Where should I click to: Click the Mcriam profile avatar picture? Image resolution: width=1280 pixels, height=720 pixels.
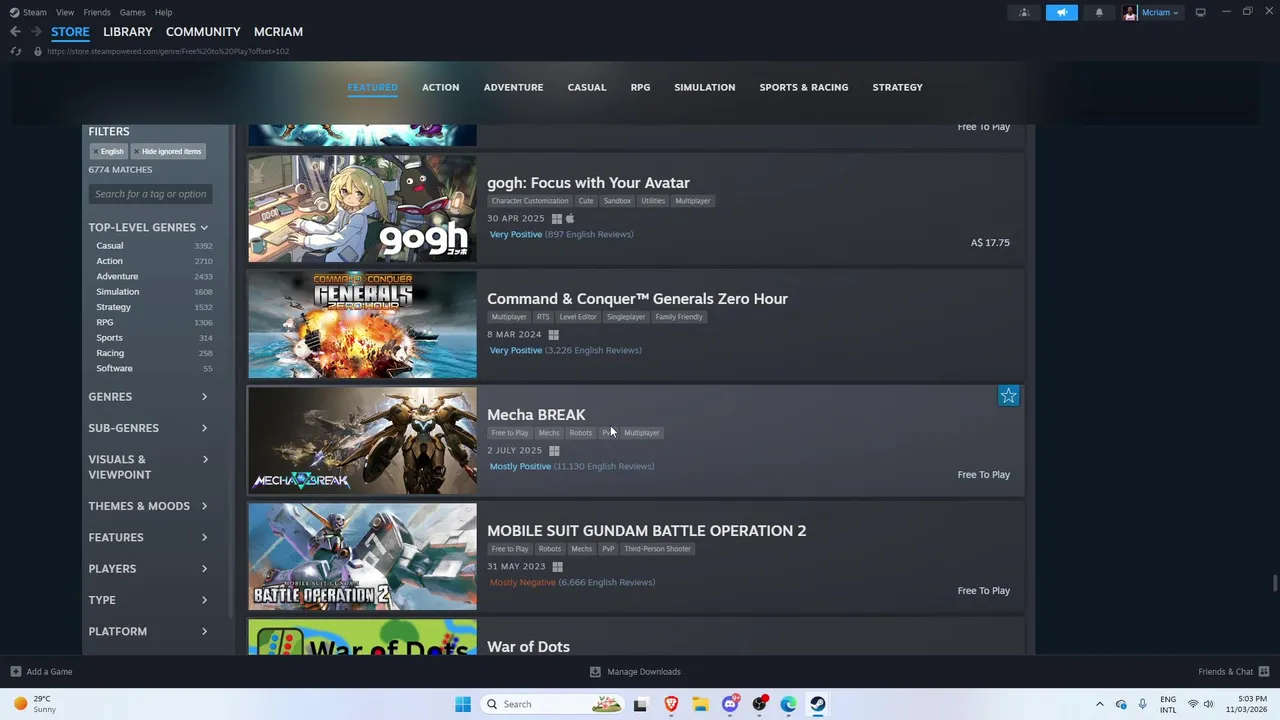(x=1130, y=12)
